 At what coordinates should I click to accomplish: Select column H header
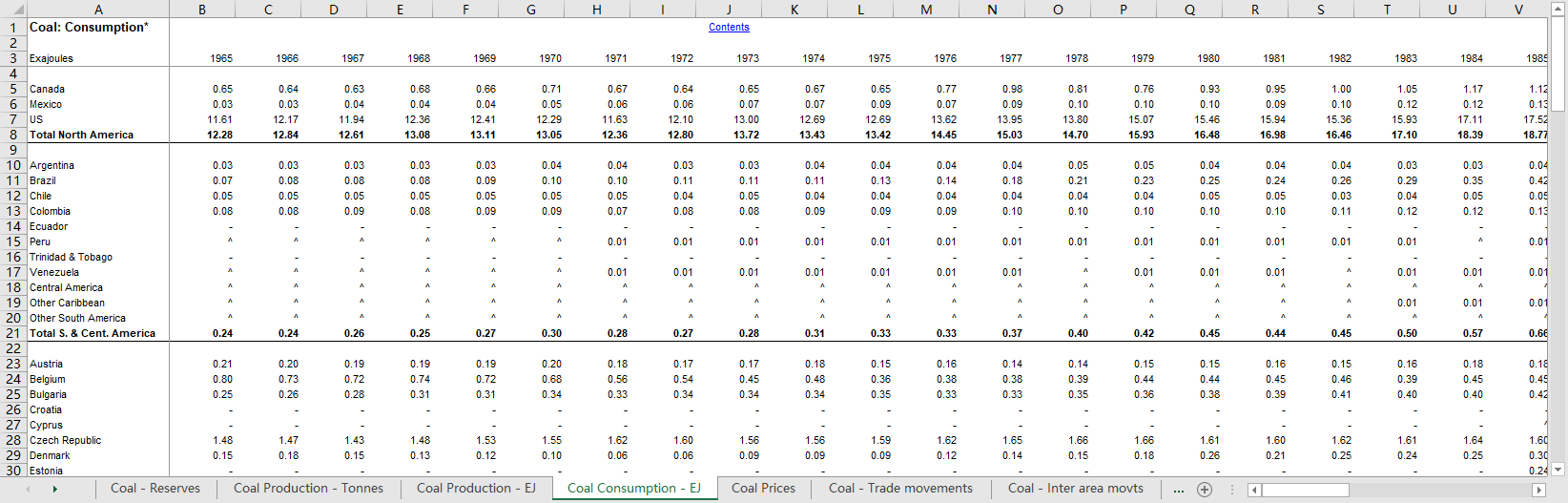[x=596, y=9]
